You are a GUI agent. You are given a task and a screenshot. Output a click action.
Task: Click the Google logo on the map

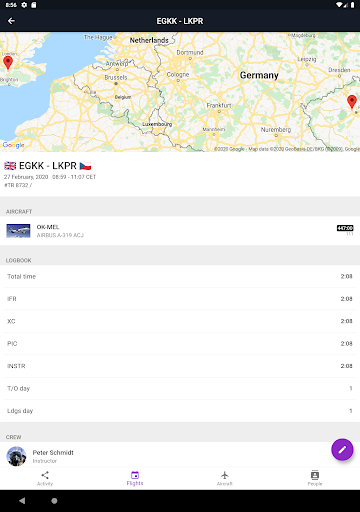tap(13, 145)
